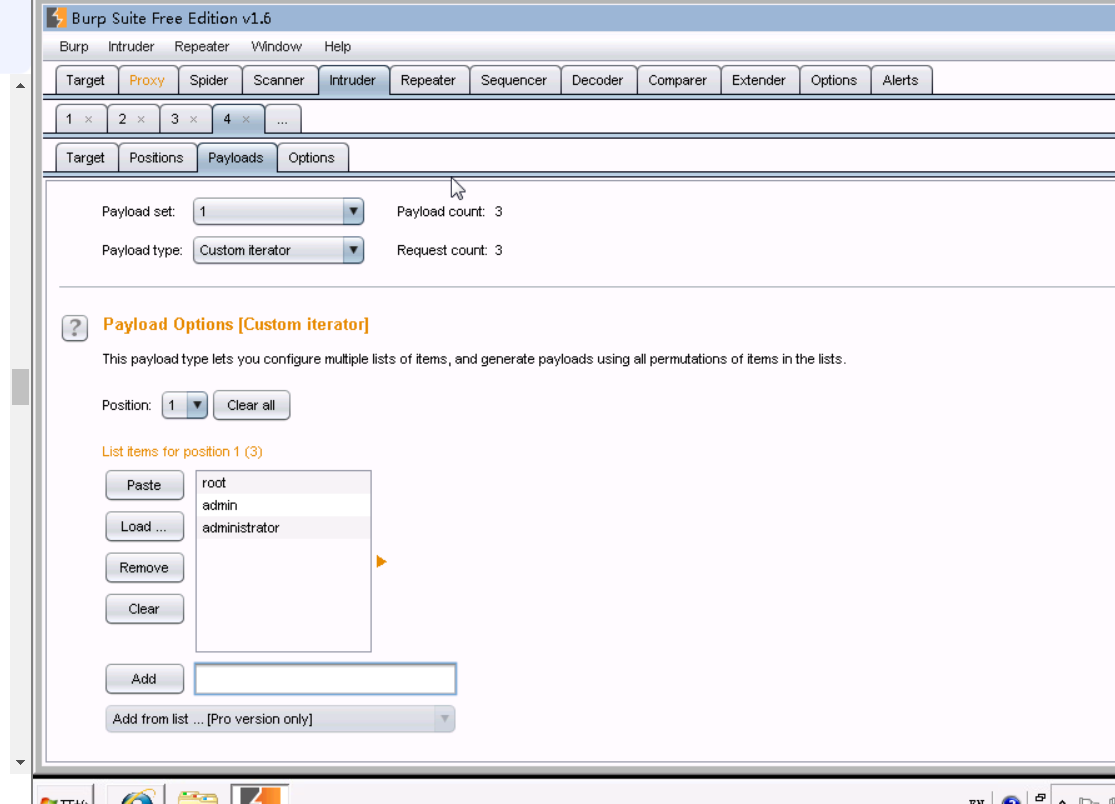The width and height of the screenshot is (1115, 804).
Task: Close Intruder attack tab 1
Action: (x=89, y=119)
